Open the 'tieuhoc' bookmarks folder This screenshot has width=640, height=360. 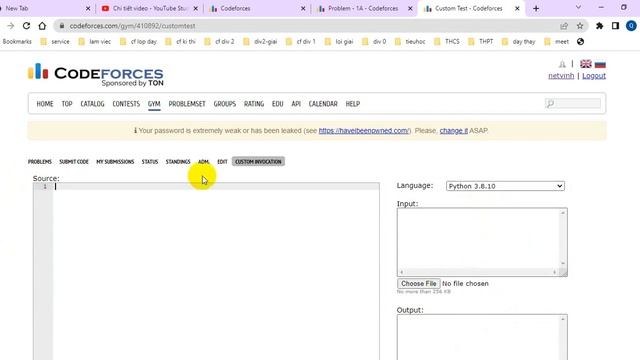pos(410,42)
